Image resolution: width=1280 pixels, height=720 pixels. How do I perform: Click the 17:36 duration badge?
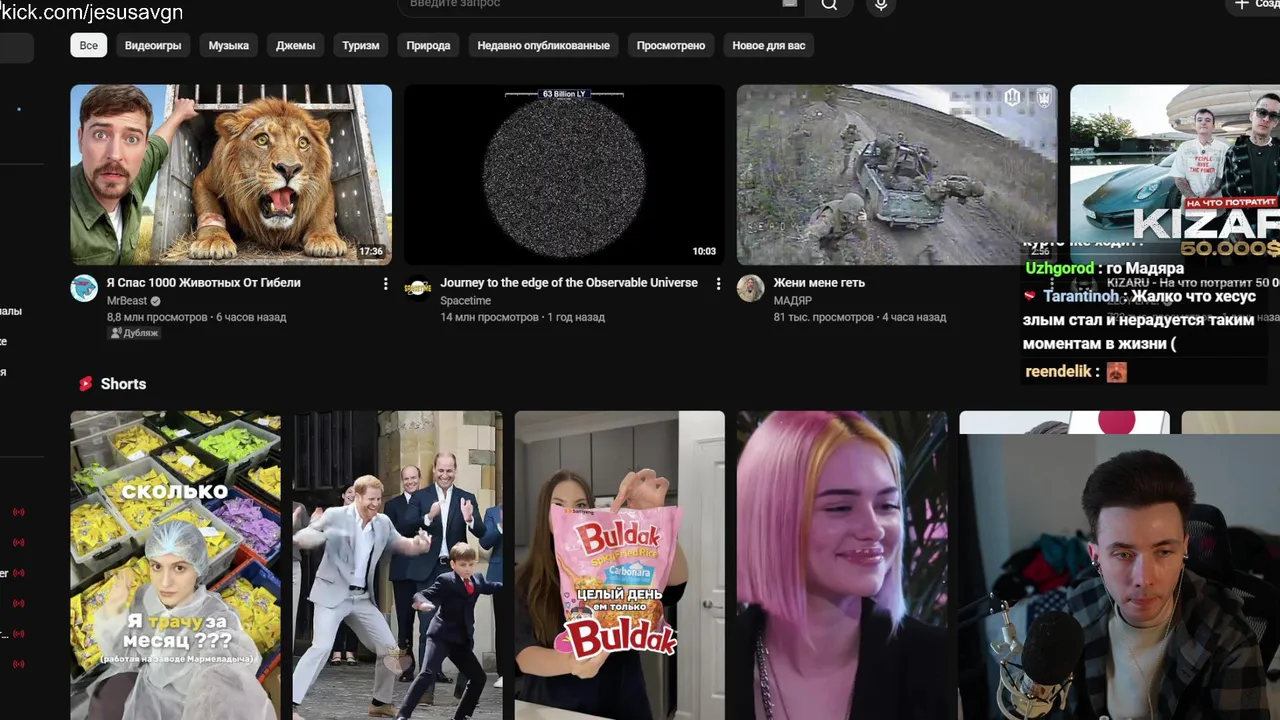371,252
